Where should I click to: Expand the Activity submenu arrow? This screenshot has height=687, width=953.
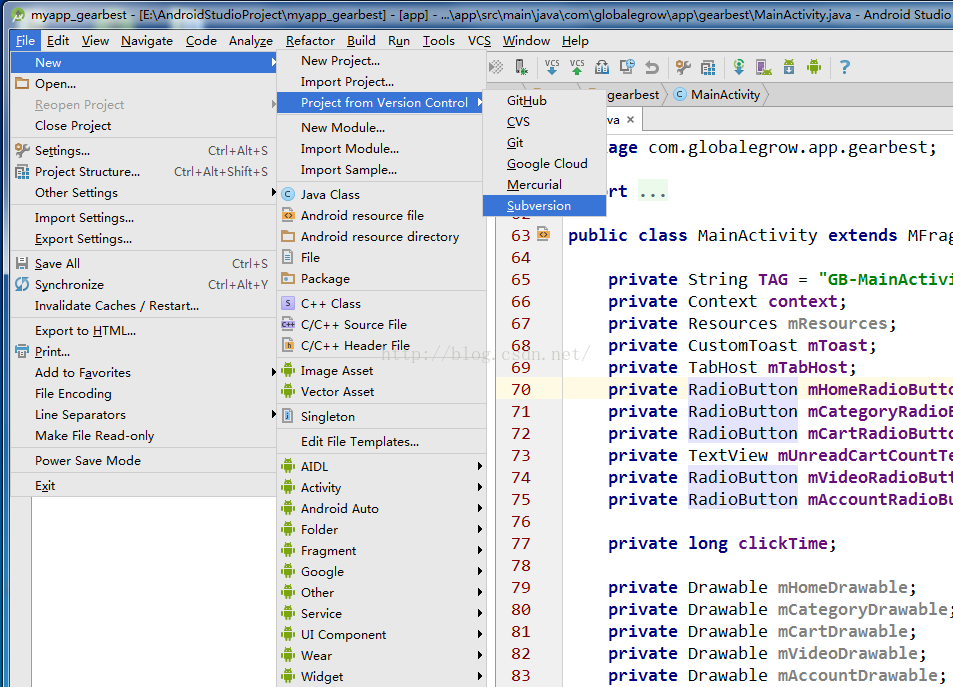[x=480, y=487]
